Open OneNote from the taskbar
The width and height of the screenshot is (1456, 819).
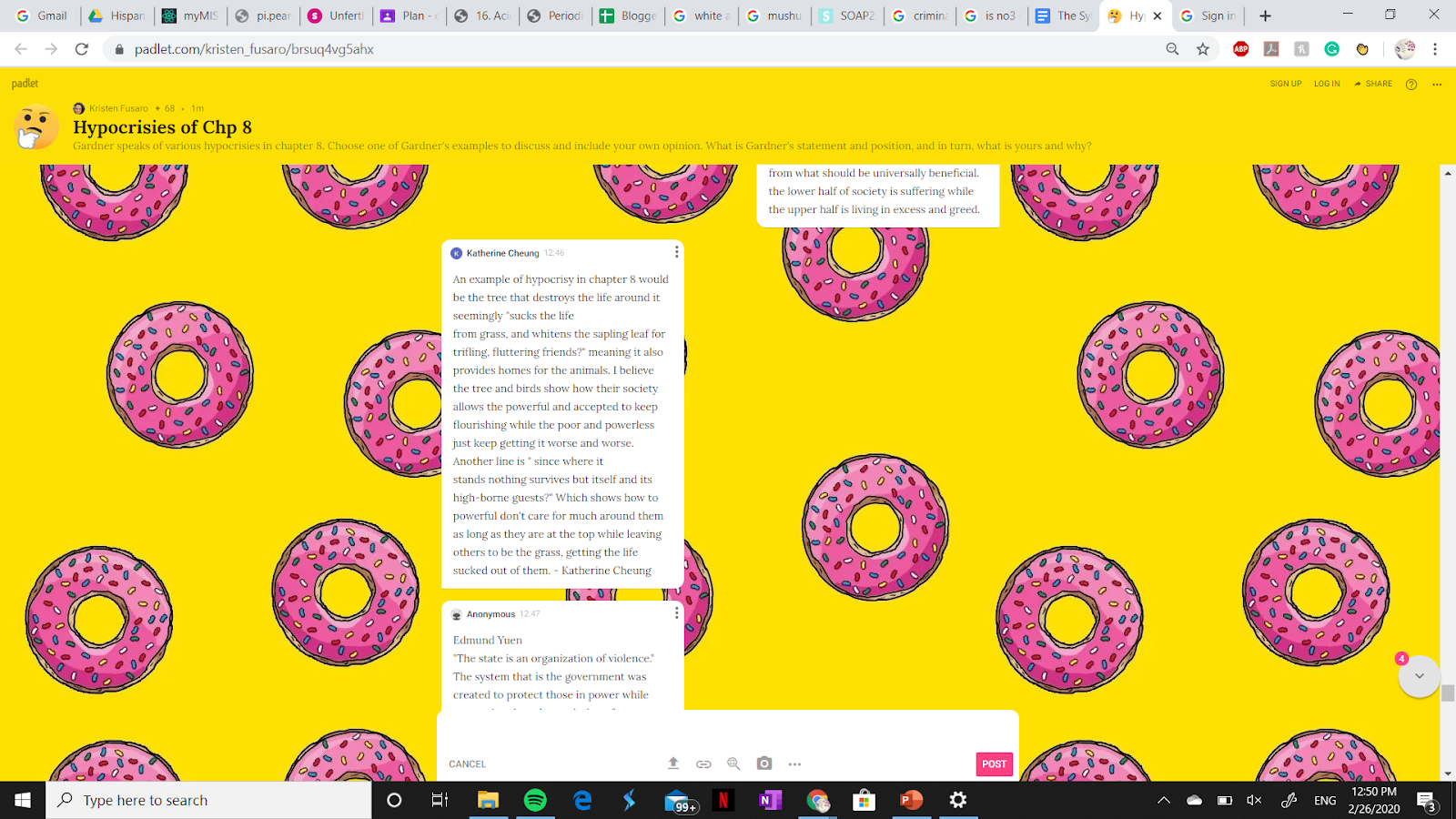[x=770, y=800]
